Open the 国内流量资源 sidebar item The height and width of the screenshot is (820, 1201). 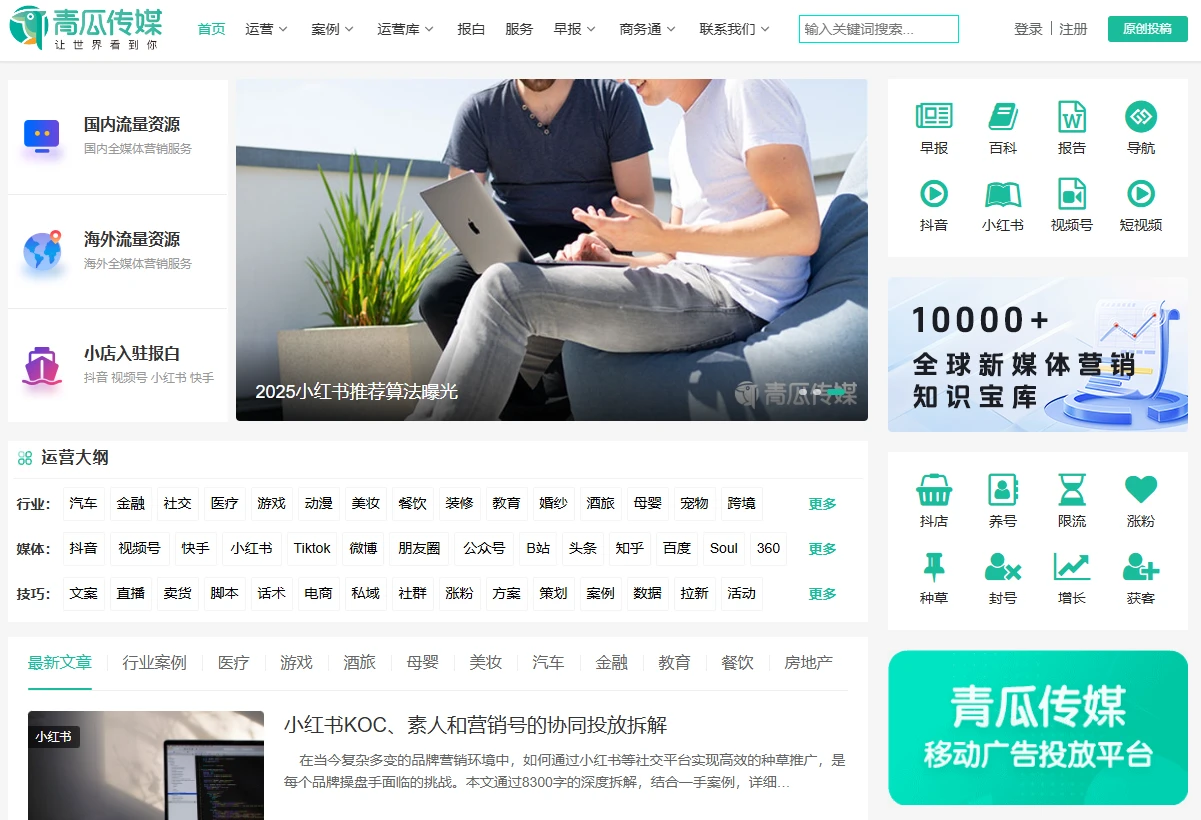point(118,136)
